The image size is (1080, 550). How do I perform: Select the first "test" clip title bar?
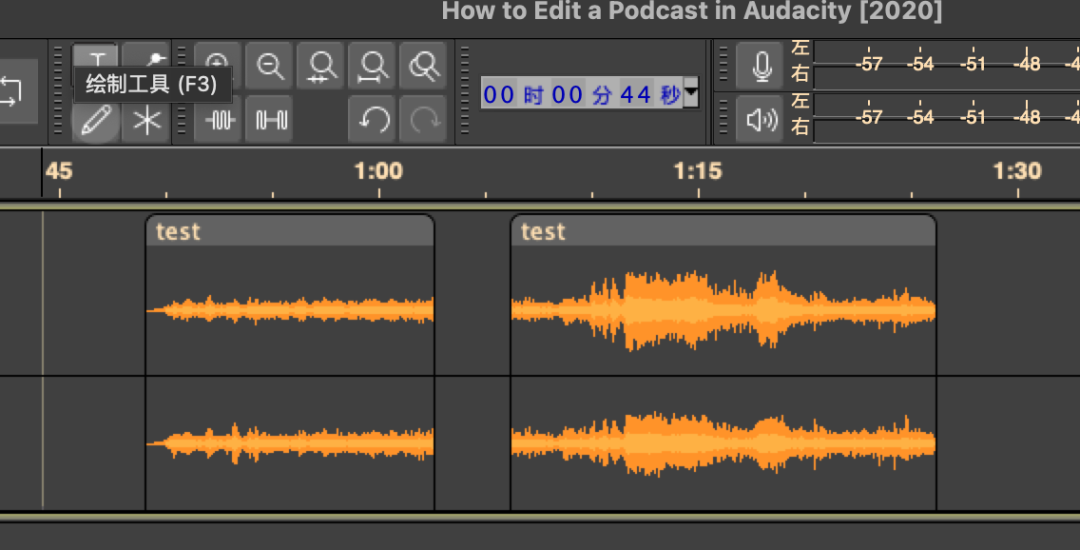[x=290, y=231]
